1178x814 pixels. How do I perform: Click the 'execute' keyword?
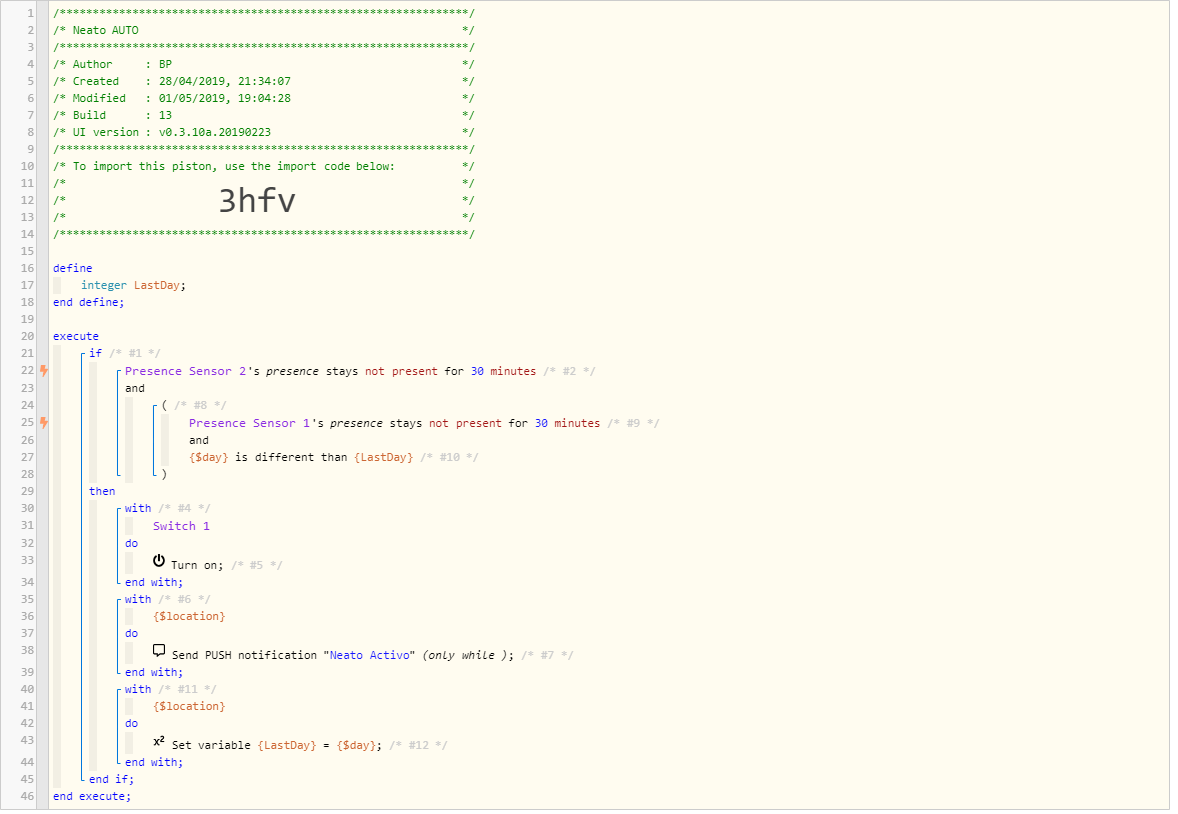[x=76, y=337]
